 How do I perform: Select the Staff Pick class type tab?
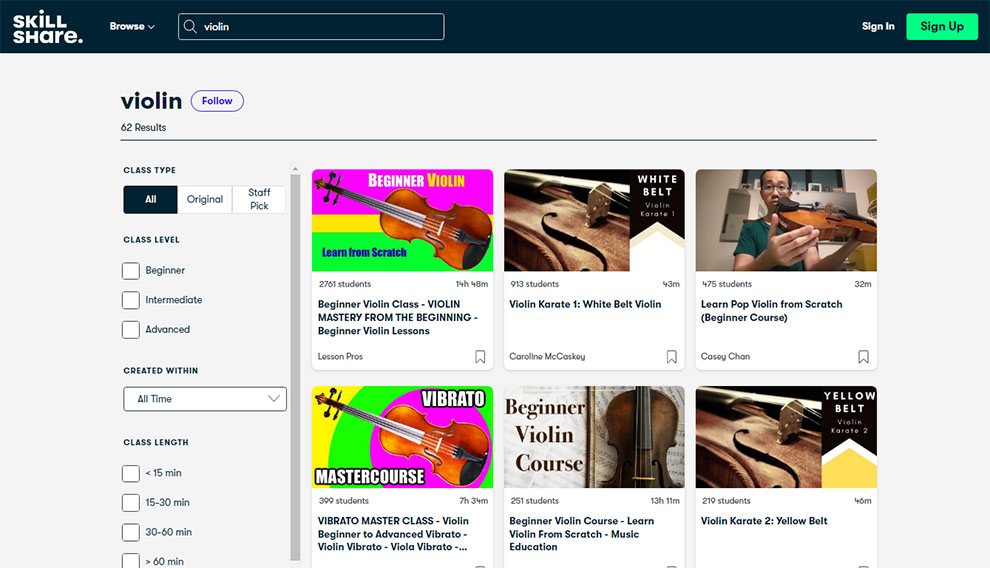(x=259, y=199)
